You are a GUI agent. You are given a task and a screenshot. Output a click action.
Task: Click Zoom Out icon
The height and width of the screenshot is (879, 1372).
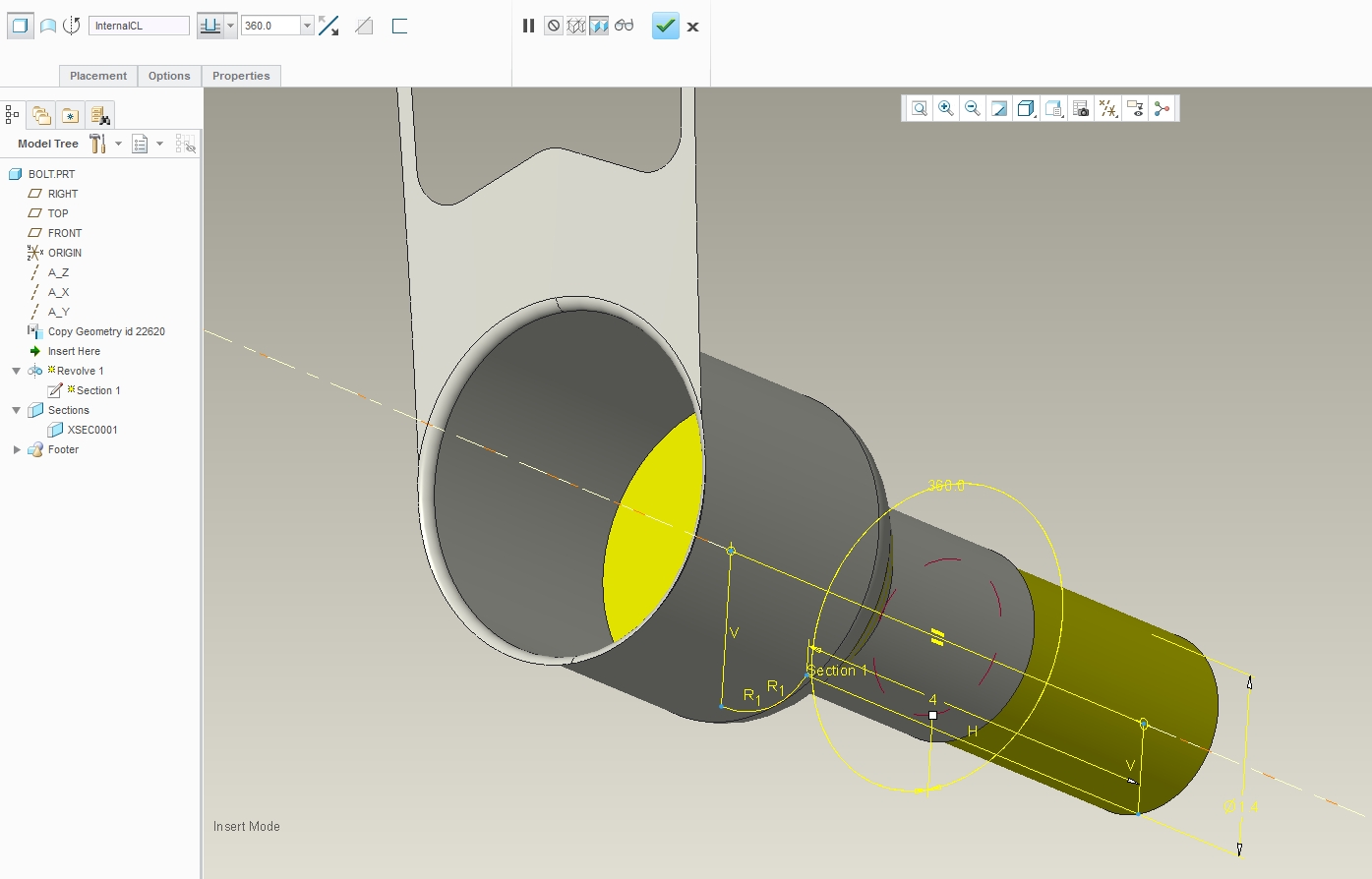point(972,108)
